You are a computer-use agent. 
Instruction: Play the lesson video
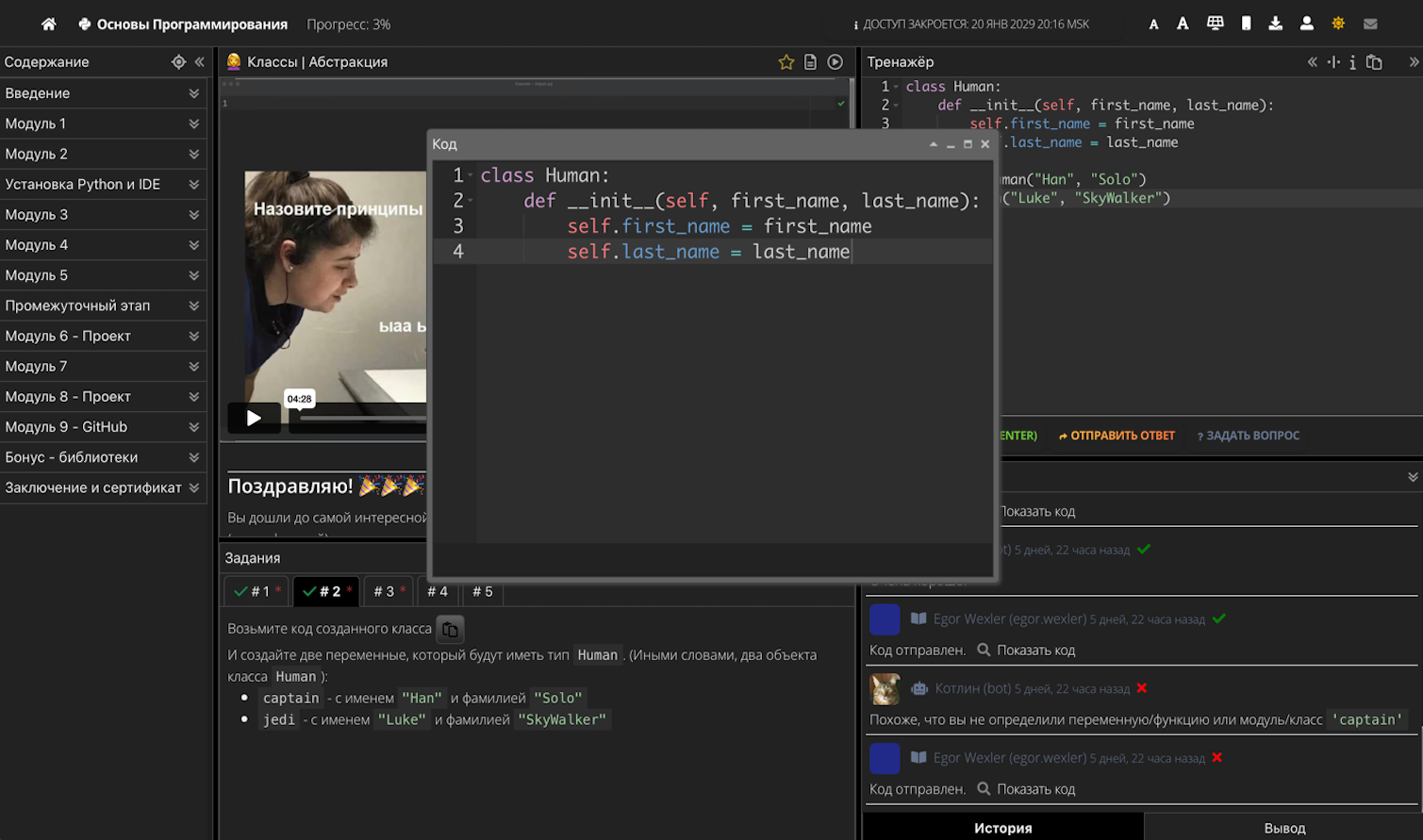click(x=254, y=418)
